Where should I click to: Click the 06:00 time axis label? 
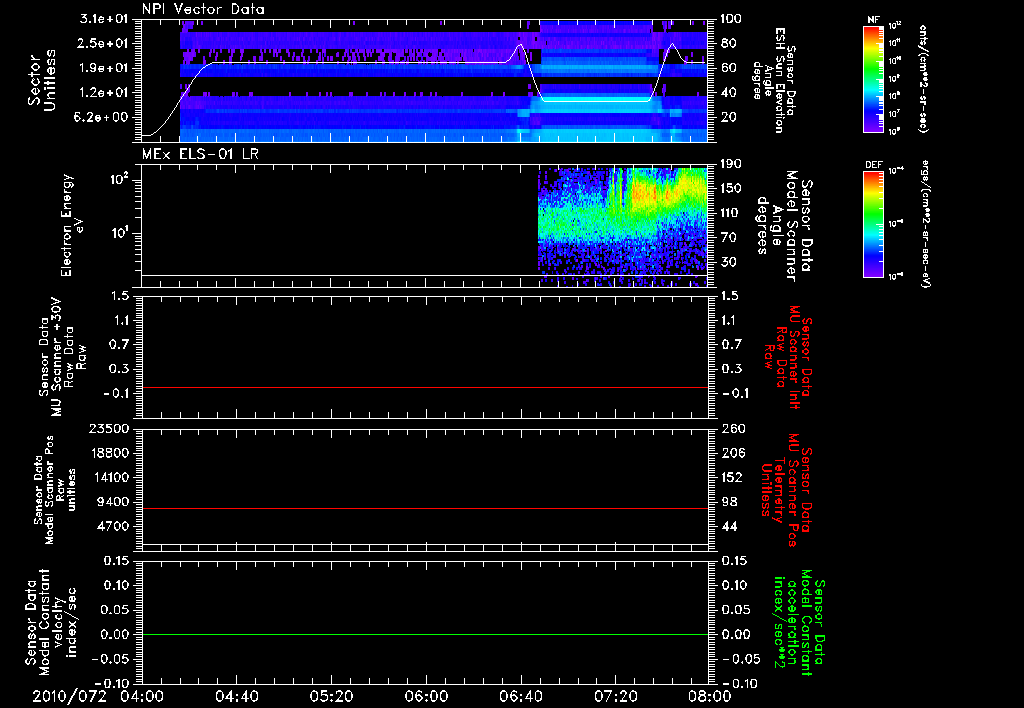[x=426, y=696]
